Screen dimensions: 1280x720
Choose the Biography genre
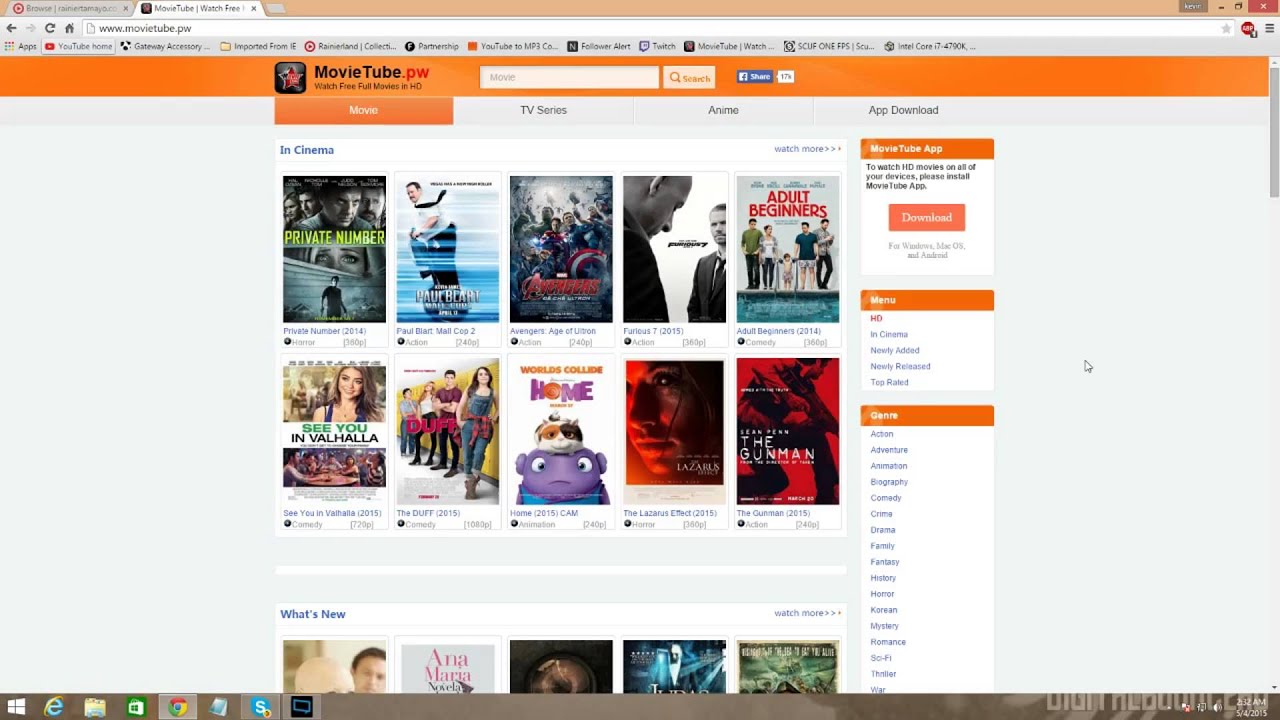pyautogui.click(x=889, y=482)
